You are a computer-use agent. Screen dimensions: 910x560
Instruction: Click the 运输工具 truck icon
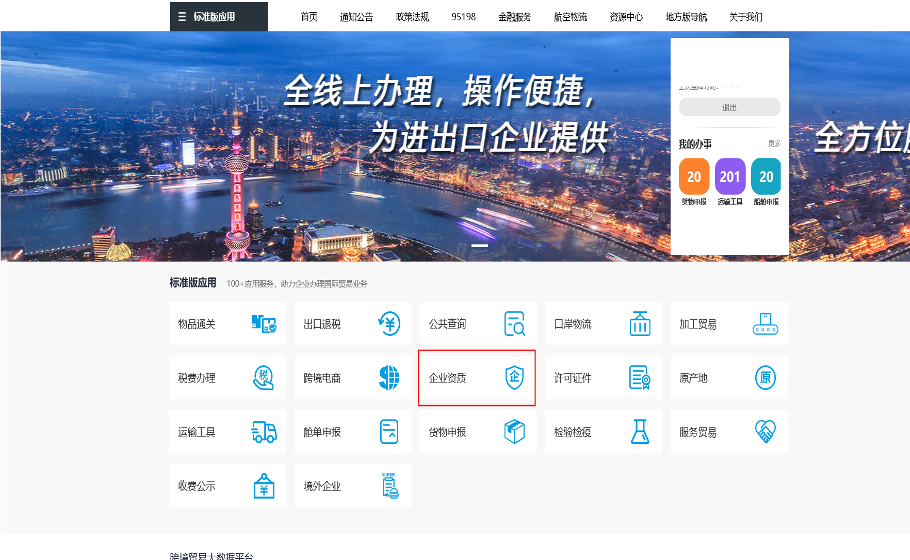tap(264, 432)
